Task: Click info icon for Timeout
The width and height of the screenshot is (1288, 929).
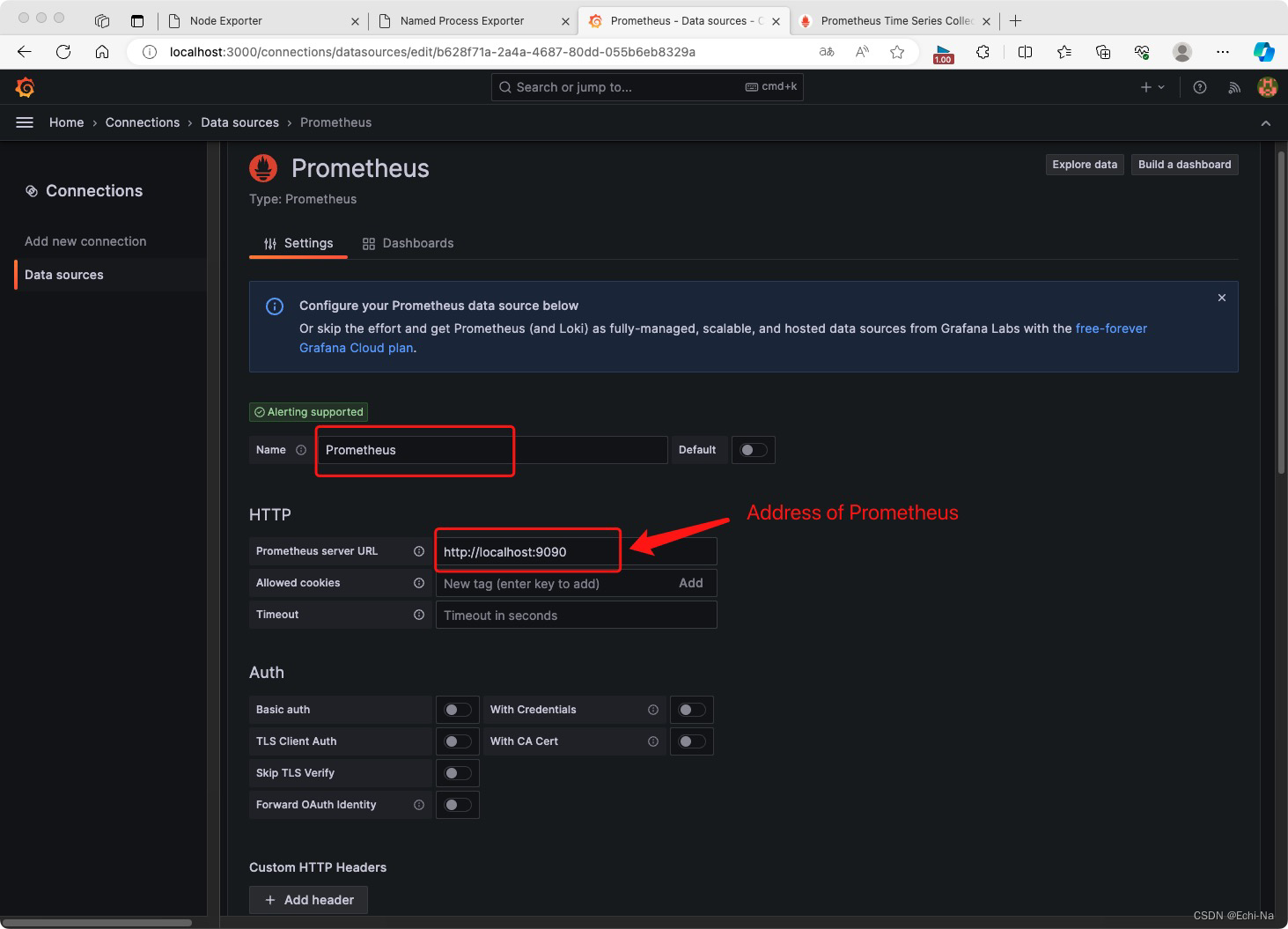Action: 419,615
